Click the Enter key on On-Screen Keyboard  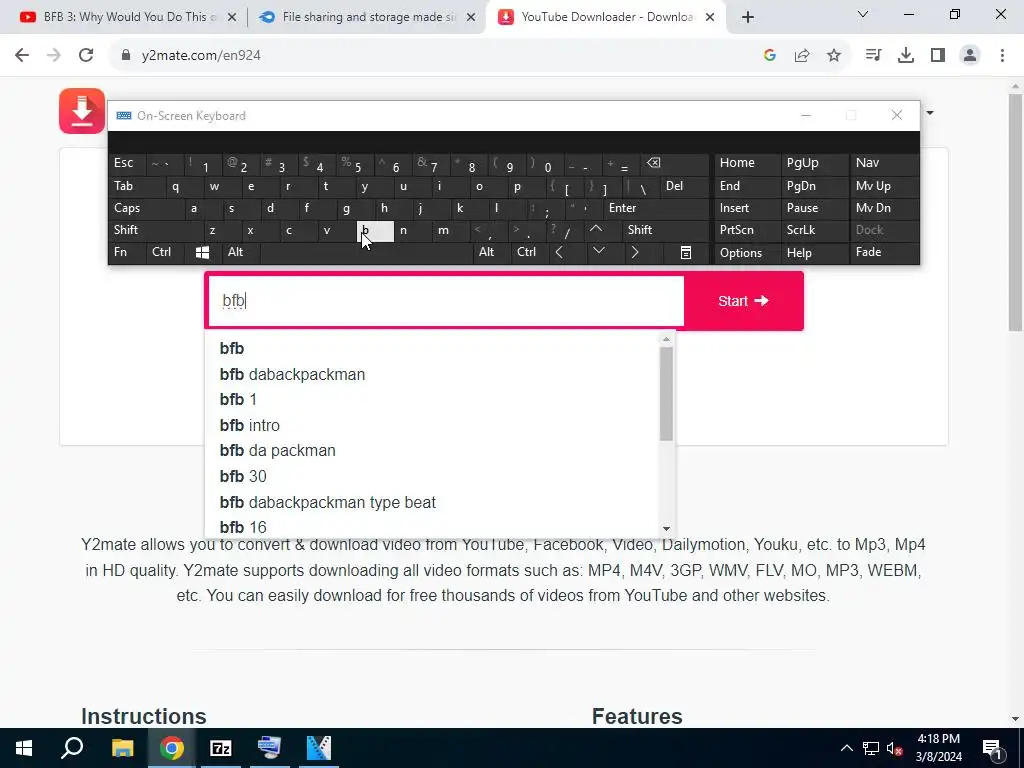click(x=656, y=208)
